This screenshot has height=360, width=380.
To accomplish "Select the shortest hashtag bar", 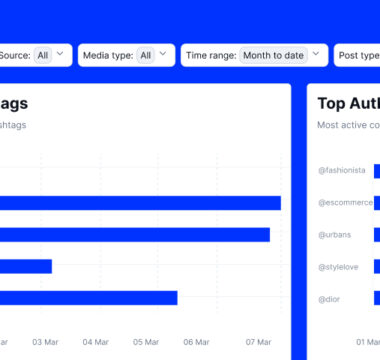I will [x=26, y=266].
